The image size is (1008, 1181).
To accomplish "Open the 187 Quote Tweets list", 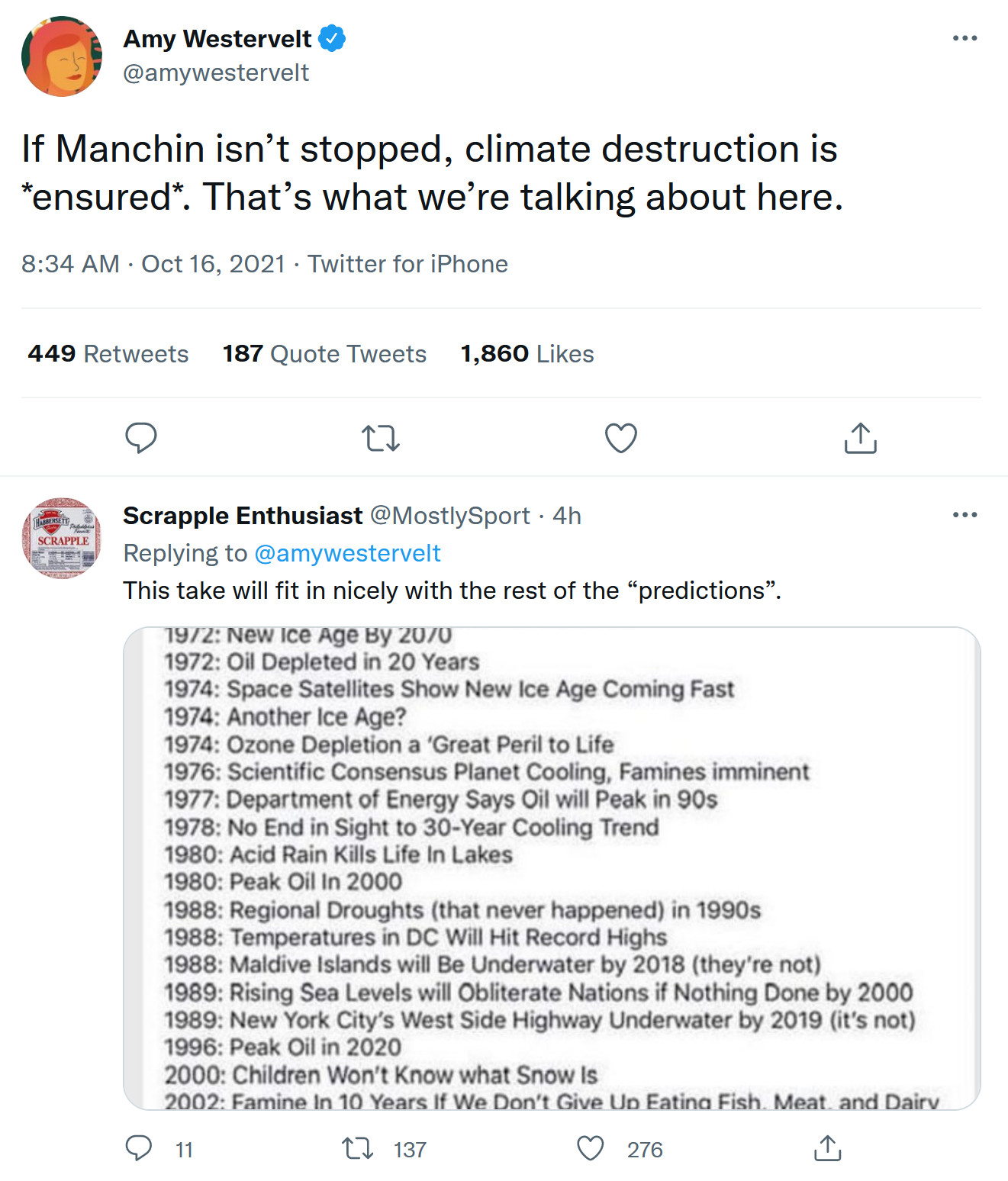I will coord(324,354).
